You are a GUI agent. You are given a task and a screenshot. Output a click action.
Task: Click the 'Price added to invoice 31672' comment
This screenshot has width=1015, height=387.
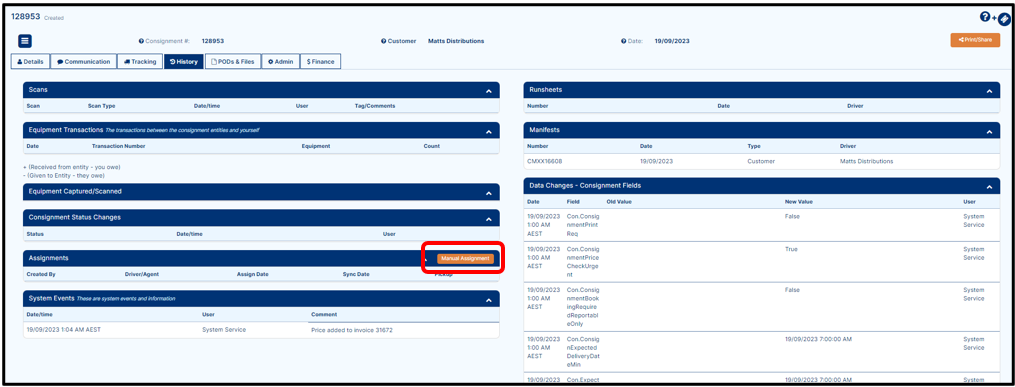point(352,330)
